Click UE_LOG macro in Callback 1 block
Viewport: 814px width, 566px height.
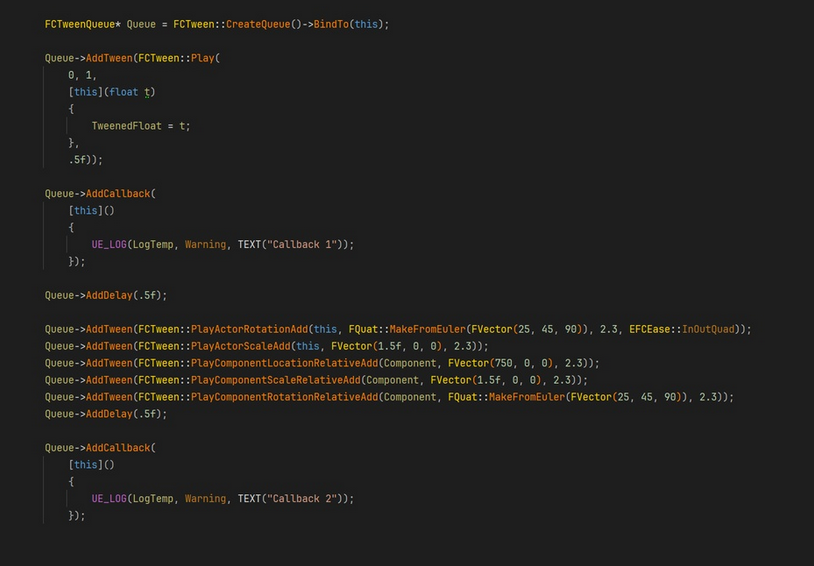tap(109, 245)
